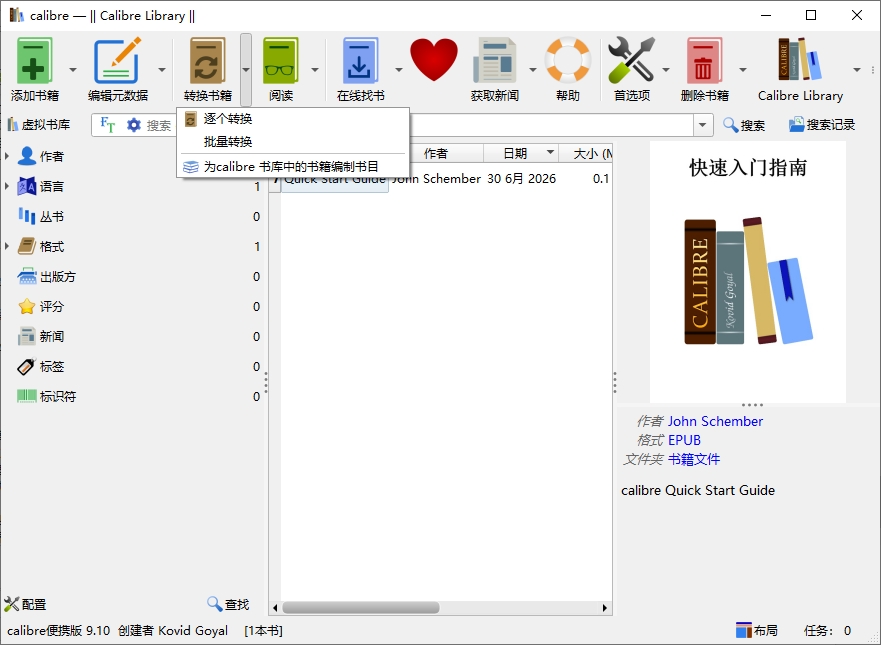
Task: Open Saved searches (搜索记录) button
Action: 822,125
